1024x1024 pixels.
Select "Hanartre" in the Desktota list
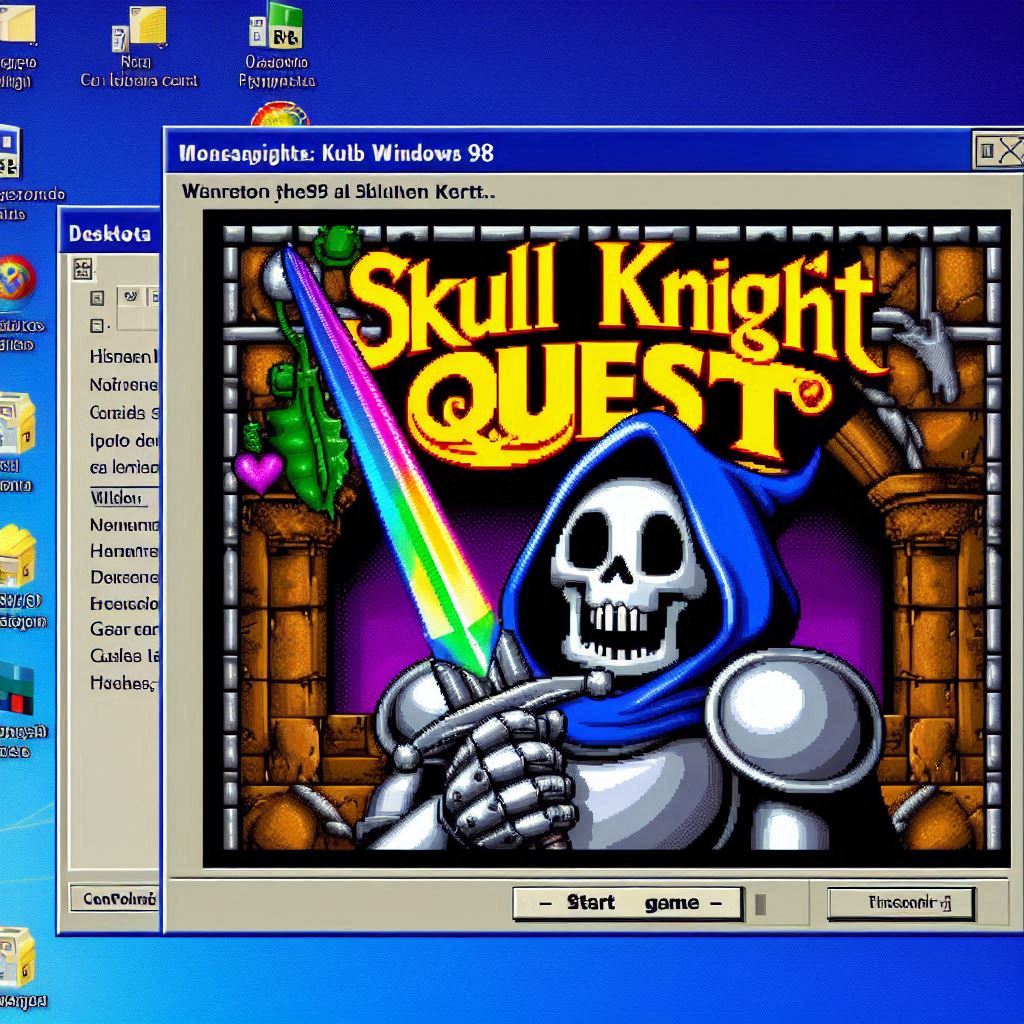click(x=124, y=552)
